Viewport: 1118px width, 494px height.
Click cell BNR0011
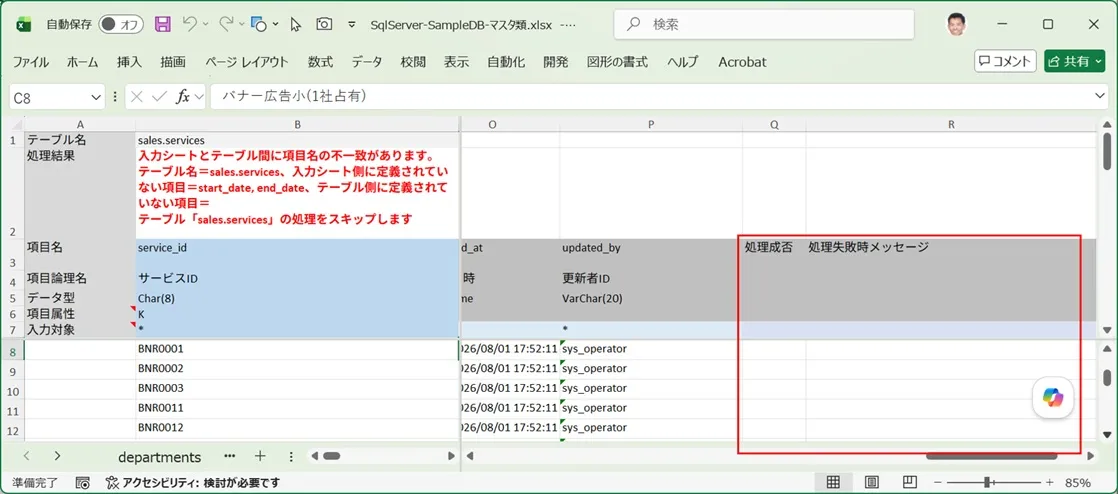[297, 408]
